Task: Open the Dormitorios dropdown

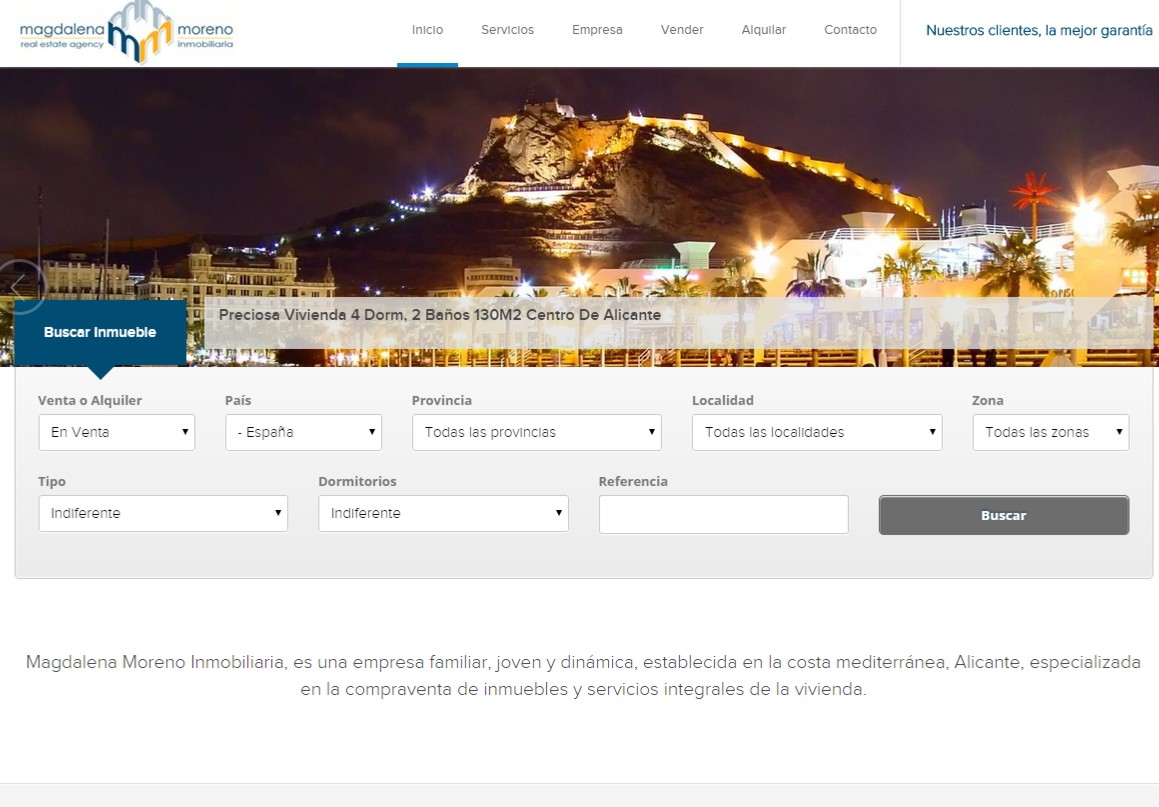Action: coord(443,514)
